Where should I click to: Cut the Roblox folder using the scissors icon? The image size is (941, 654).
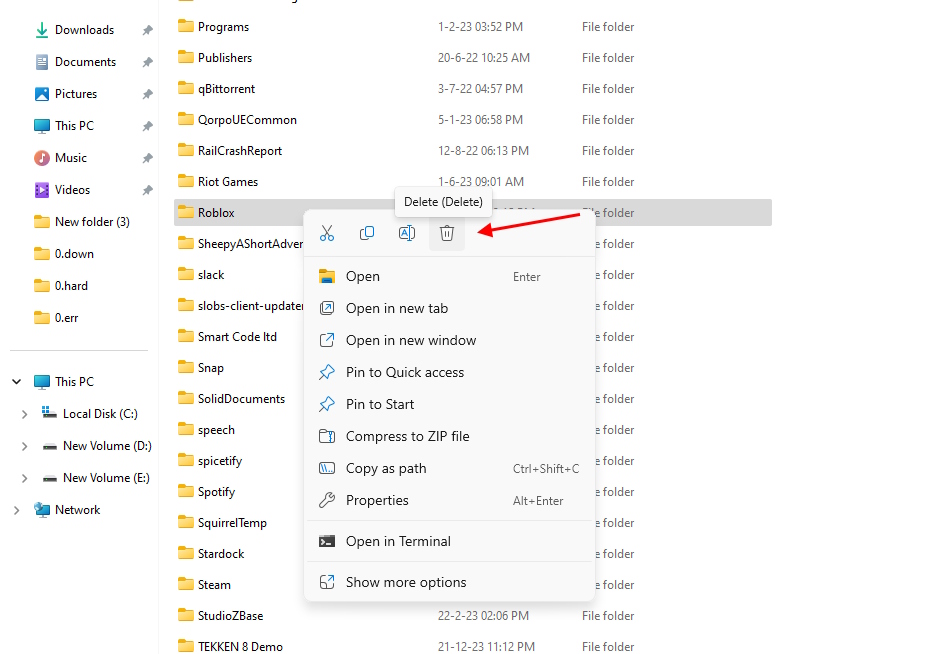tap(327, 232)
